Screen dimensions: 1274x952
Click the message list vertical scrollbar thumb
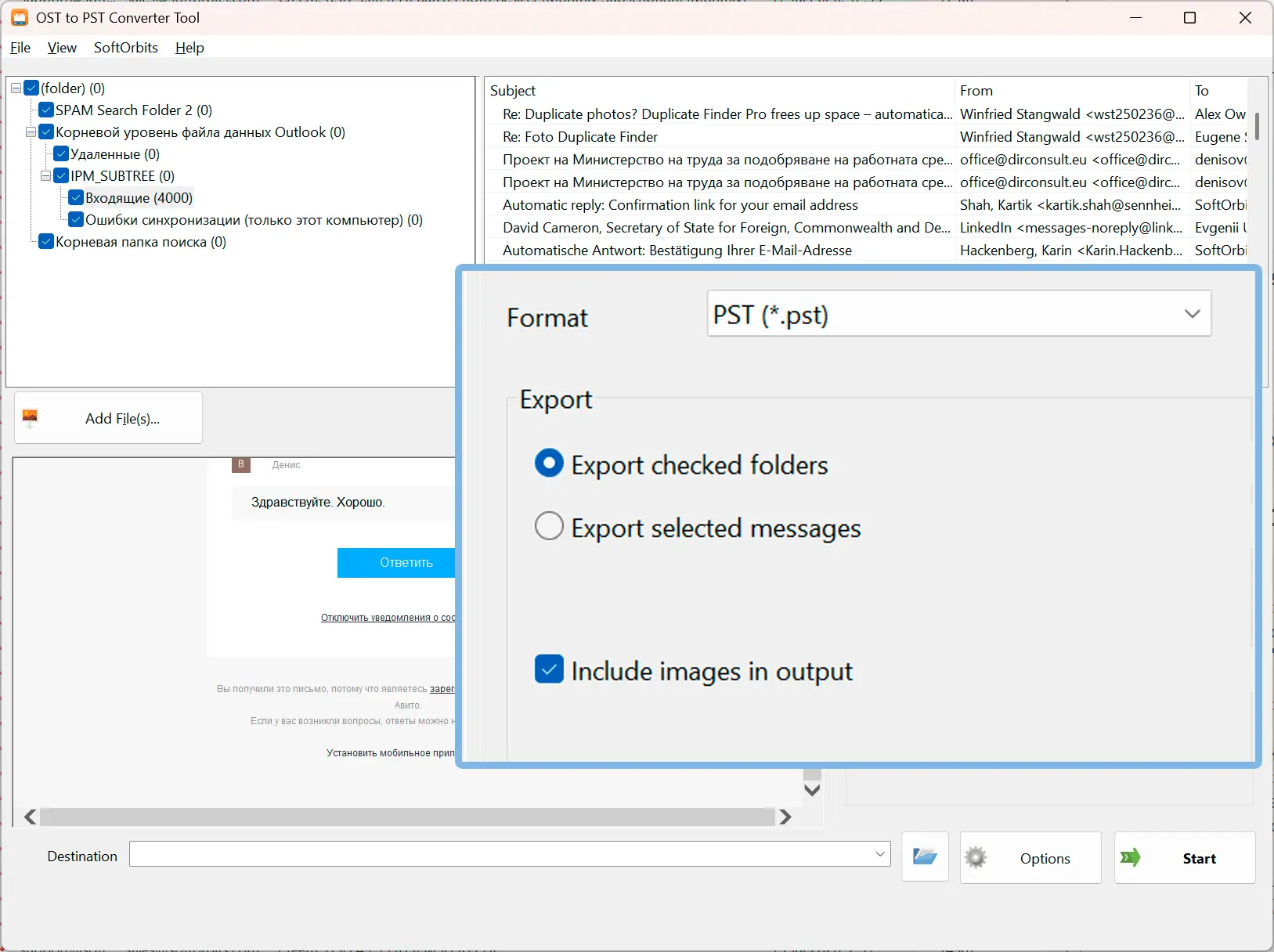tap(1257, 126)
